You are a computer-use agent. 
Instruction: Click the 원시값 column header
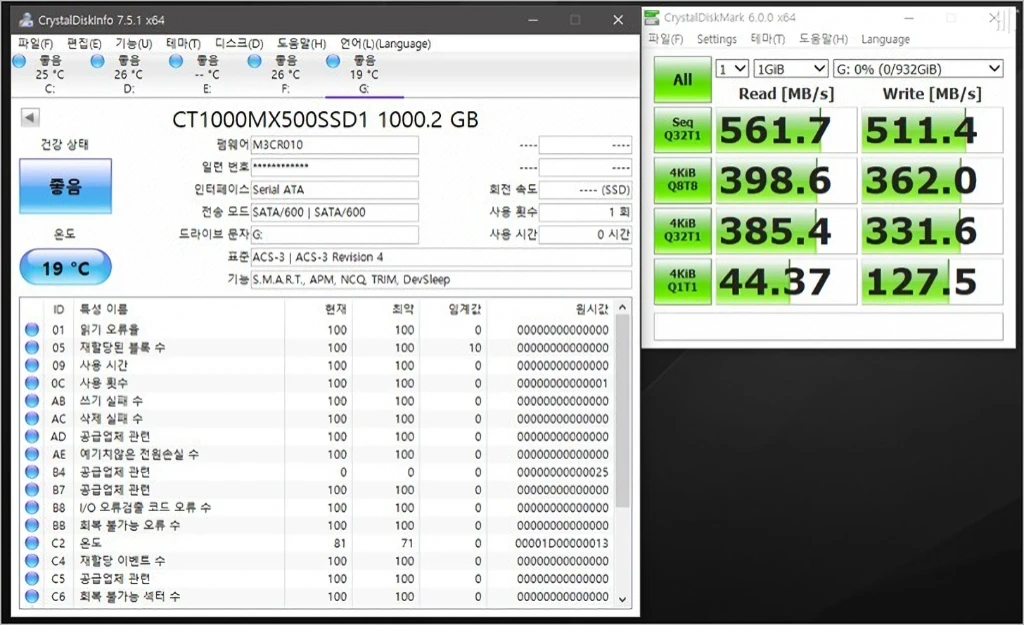[592, 309]
